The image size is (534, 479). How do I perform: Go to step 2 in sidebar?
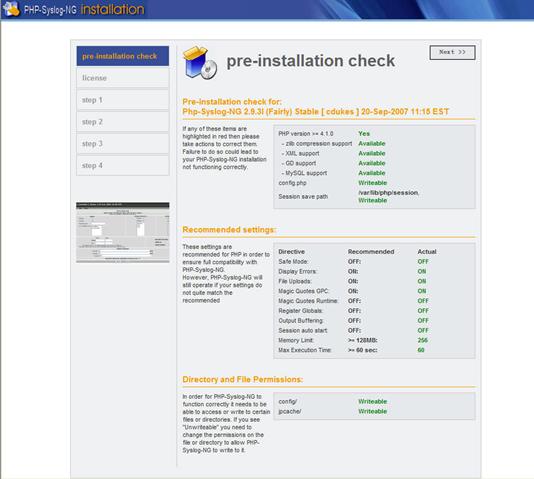tap(123, 122)
